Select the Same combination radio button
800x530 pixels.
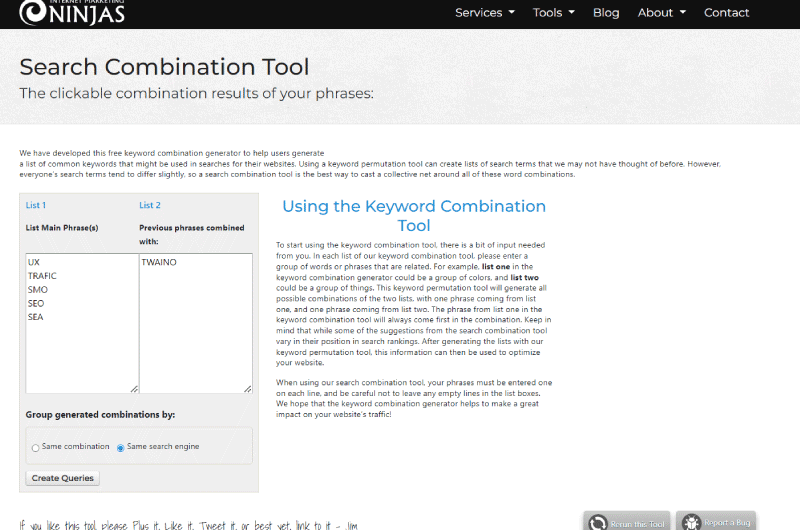click(35, 448)
